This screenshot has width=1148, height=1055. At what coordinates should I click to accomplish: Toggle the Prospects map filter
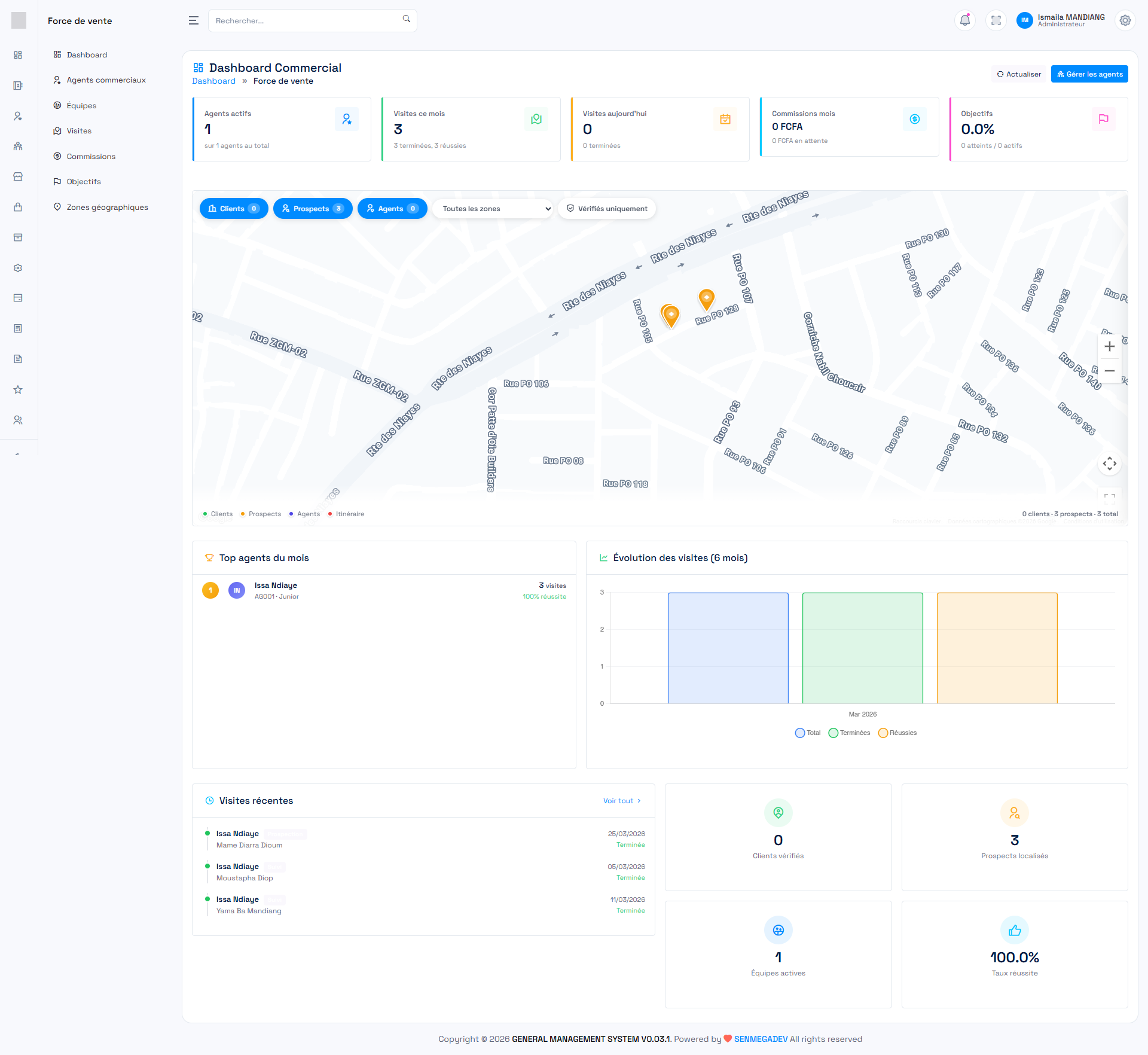312,209
